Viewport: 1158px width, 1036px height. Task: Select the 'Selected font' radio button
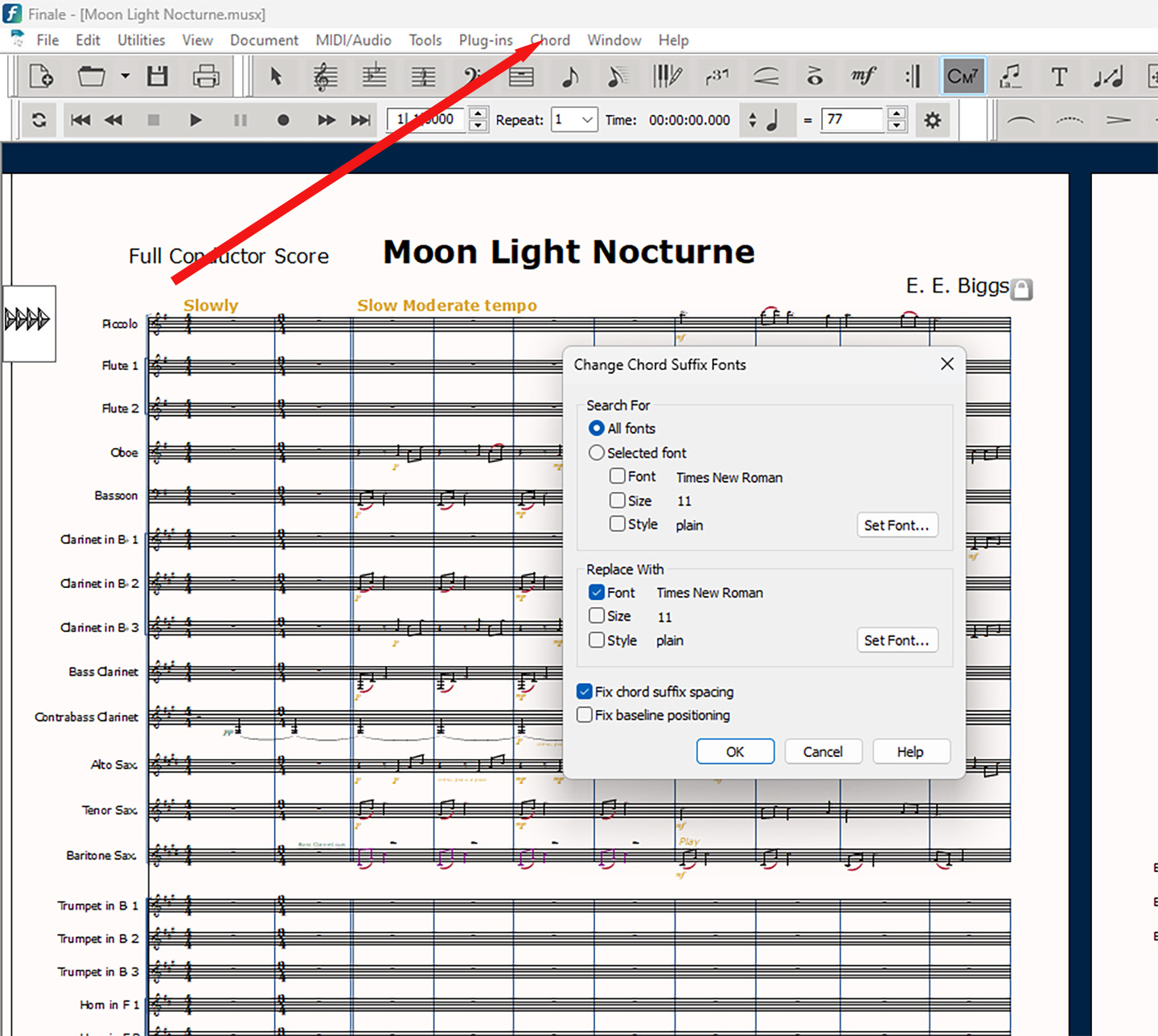pos(597,453)
